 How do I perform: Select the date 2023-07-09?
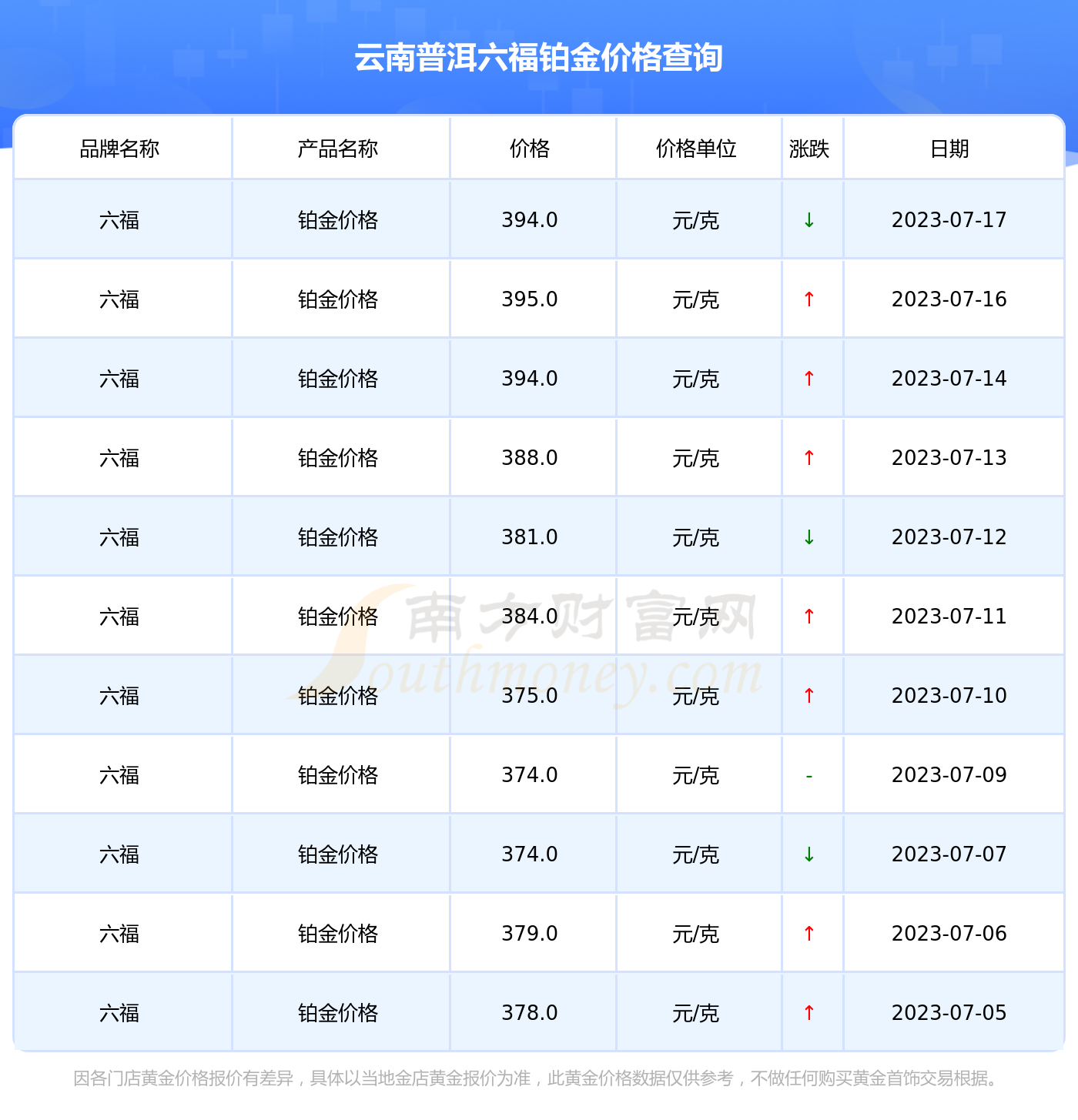click(x=949, y=775)
